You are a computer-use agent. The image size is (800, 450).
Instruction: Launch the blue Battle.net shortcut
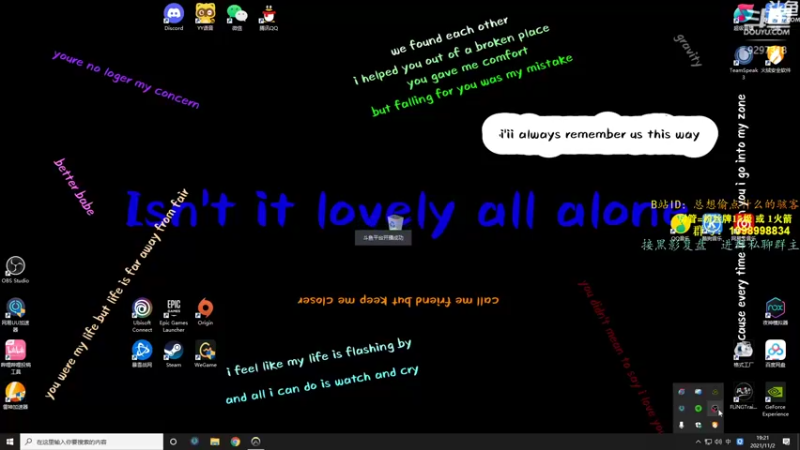click(x=142, y=354)
